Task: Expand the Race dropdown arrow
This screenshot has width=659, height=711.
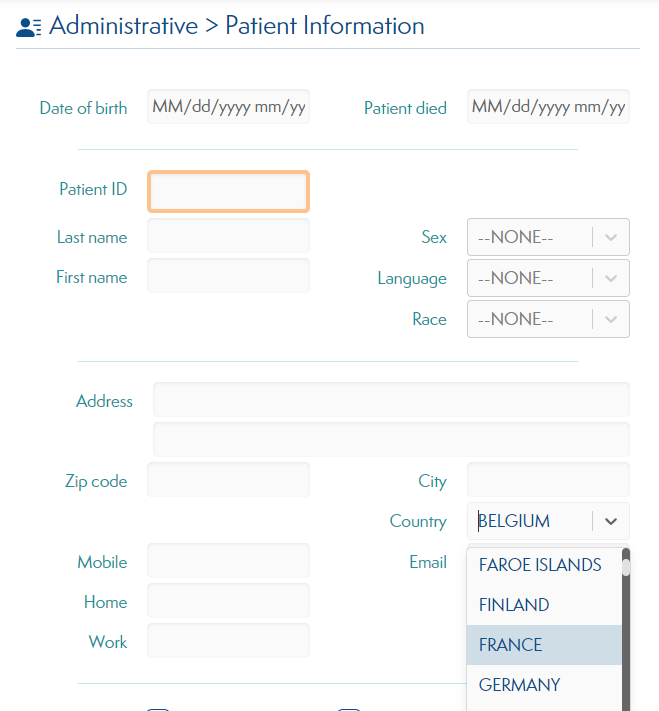Action: tap(611, 319)
